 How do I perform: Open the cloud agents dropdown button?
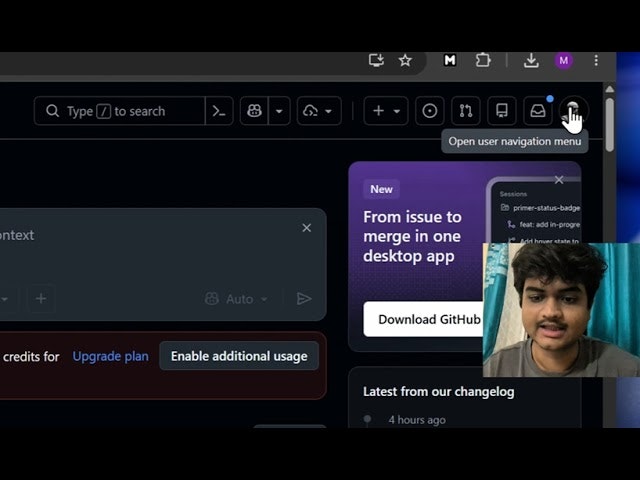pos(319,111)
